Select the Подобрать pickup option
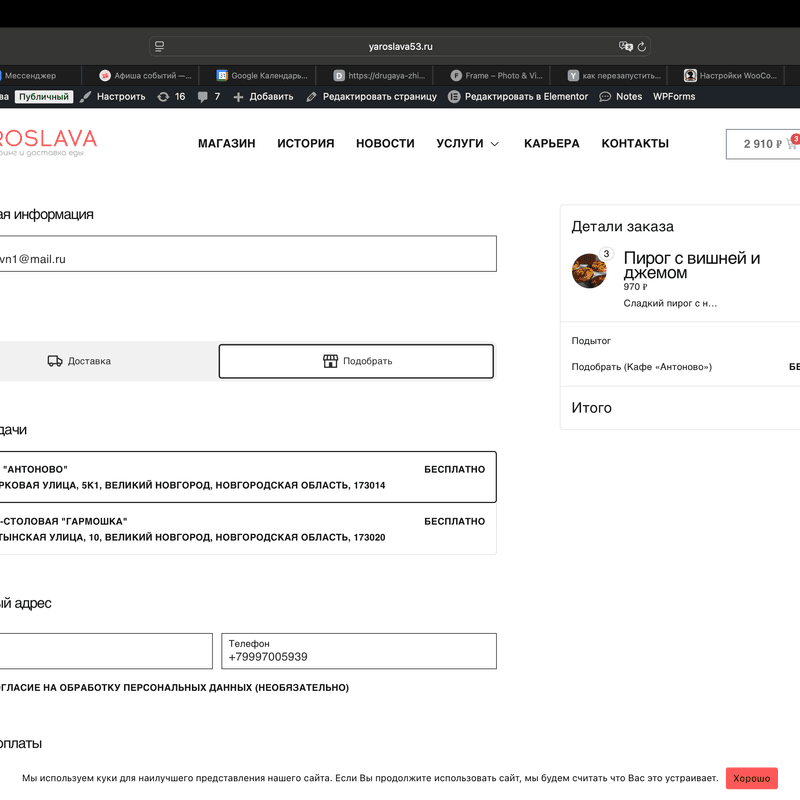 coord(356,361)
